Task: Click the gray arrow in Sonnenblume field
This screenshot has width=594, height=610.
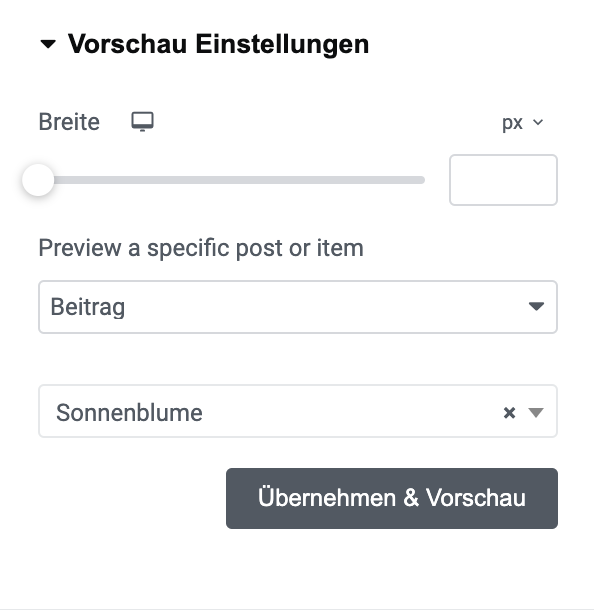Action: pyautogui.click(x=536, y=412)
